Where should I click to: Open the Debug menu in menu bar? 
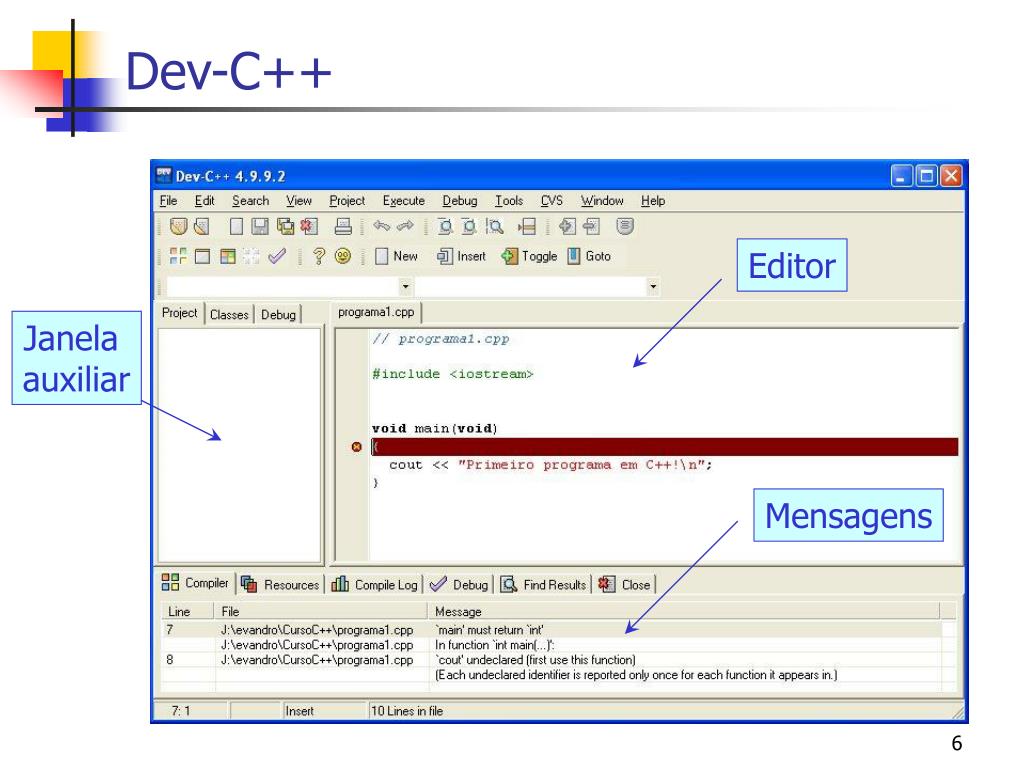point(460,200)
